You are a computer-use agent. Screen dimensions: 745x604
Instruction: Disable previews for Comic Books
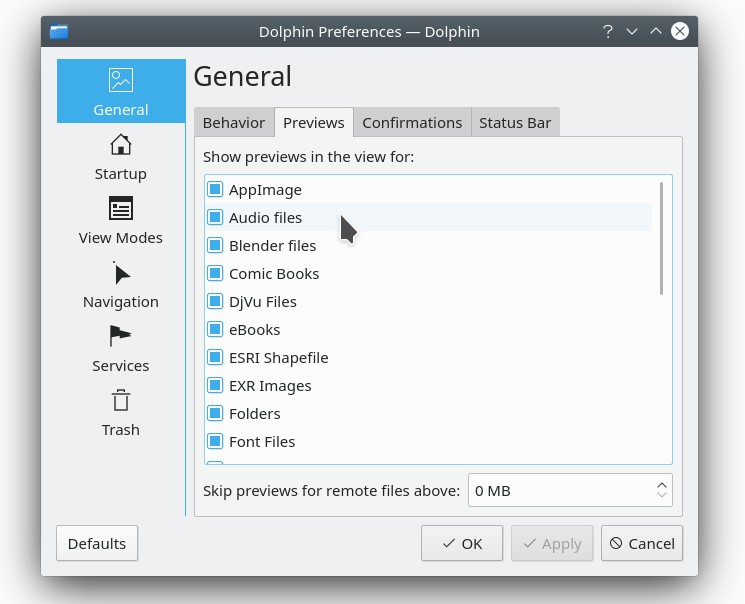click(x=215, y=273)
